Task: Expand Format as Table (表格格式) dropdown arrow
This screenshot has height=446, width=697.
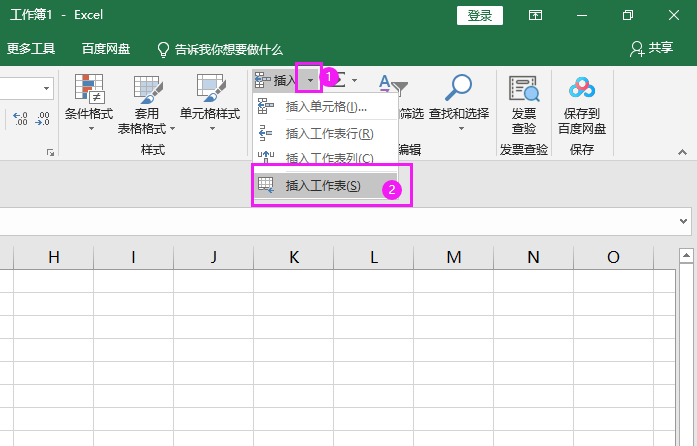Action: pos(172,129)
